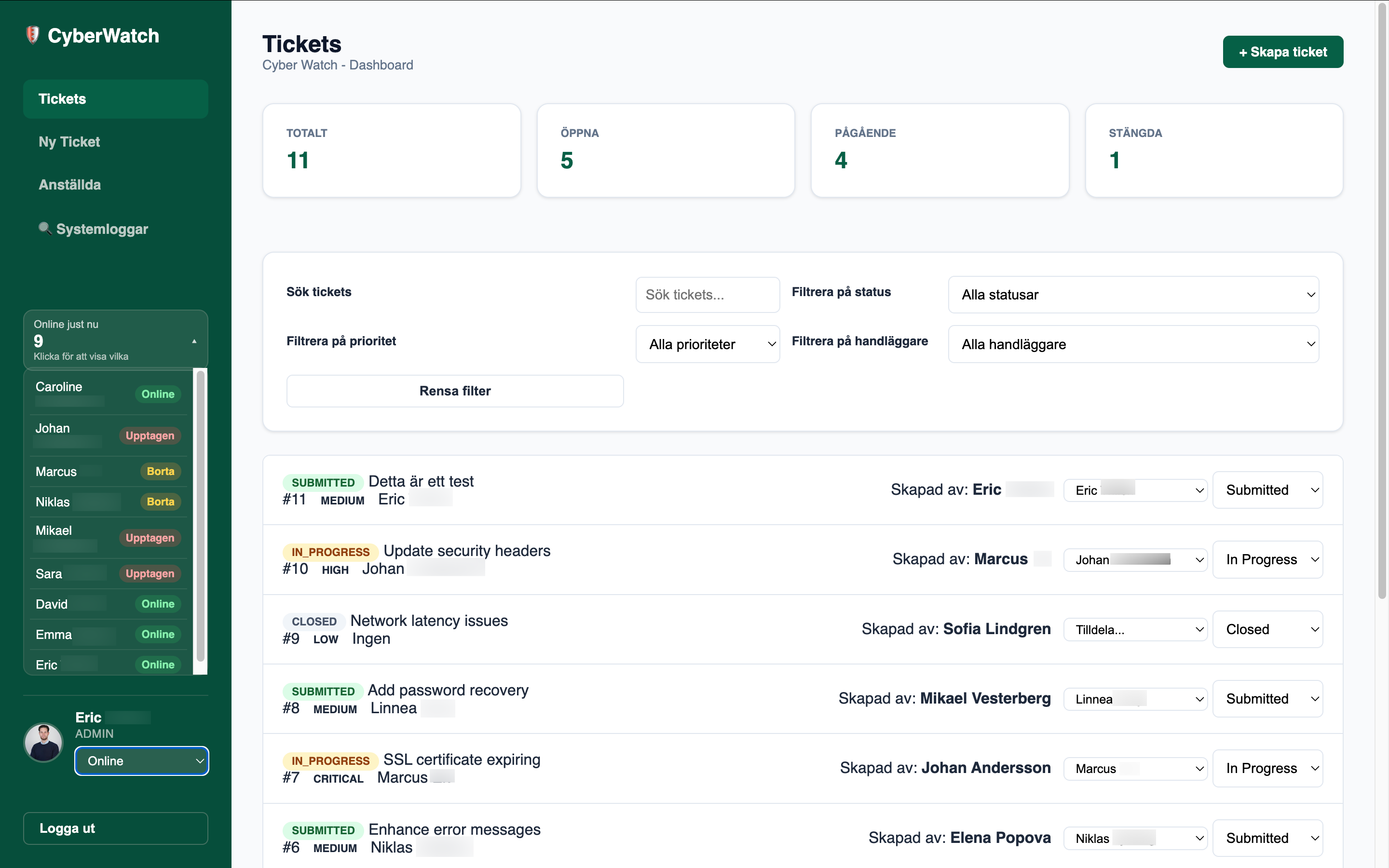This screenshot has width=1389, height=868.
Task: Click the Skapa ticket button
Action: coord(1283,52)
